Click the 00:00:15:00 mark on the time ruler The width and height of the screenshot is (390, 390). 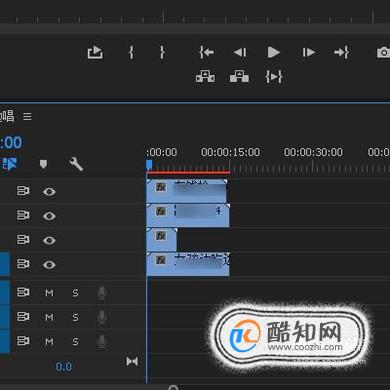[230, 152]
